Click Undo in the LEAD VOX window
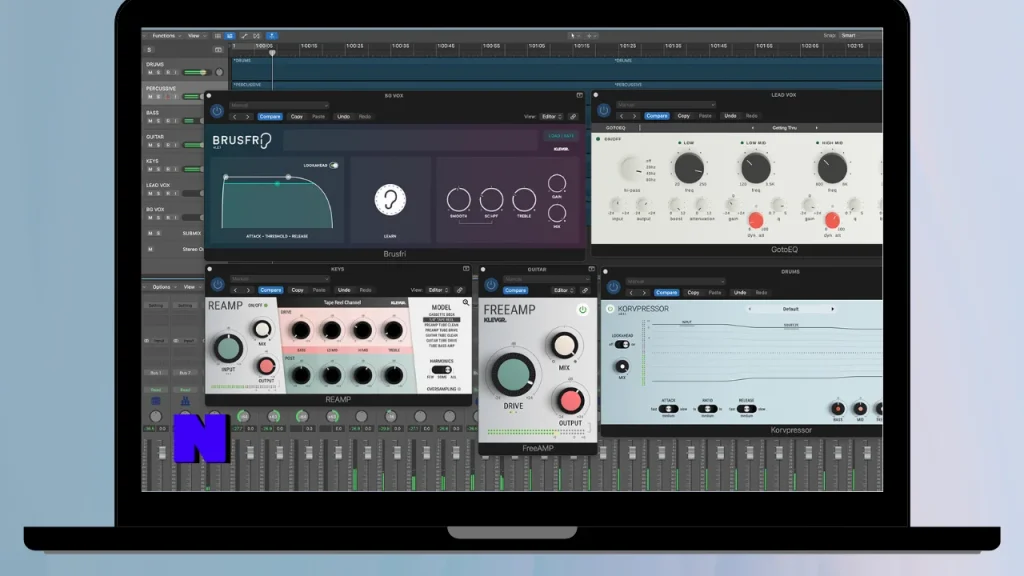The image size is (1024, 576). [x=730, y=116]
